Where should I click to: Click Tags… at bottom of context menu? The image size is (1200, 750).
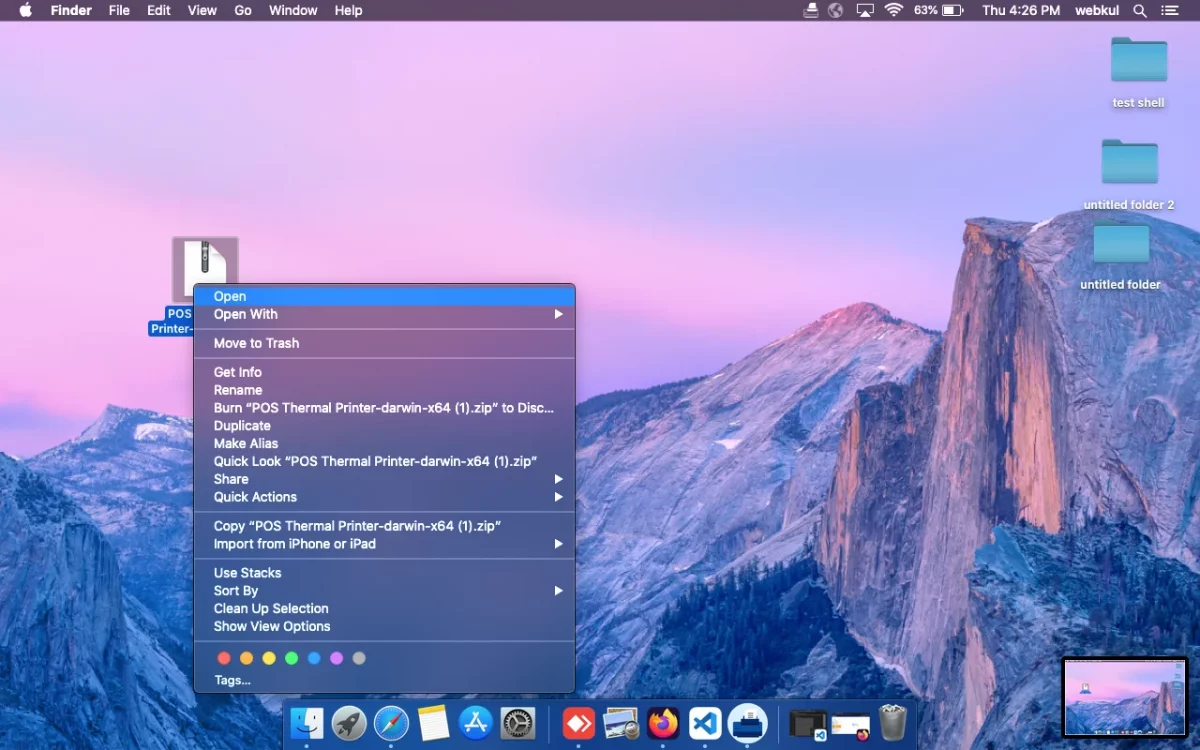tap(232, 680)
